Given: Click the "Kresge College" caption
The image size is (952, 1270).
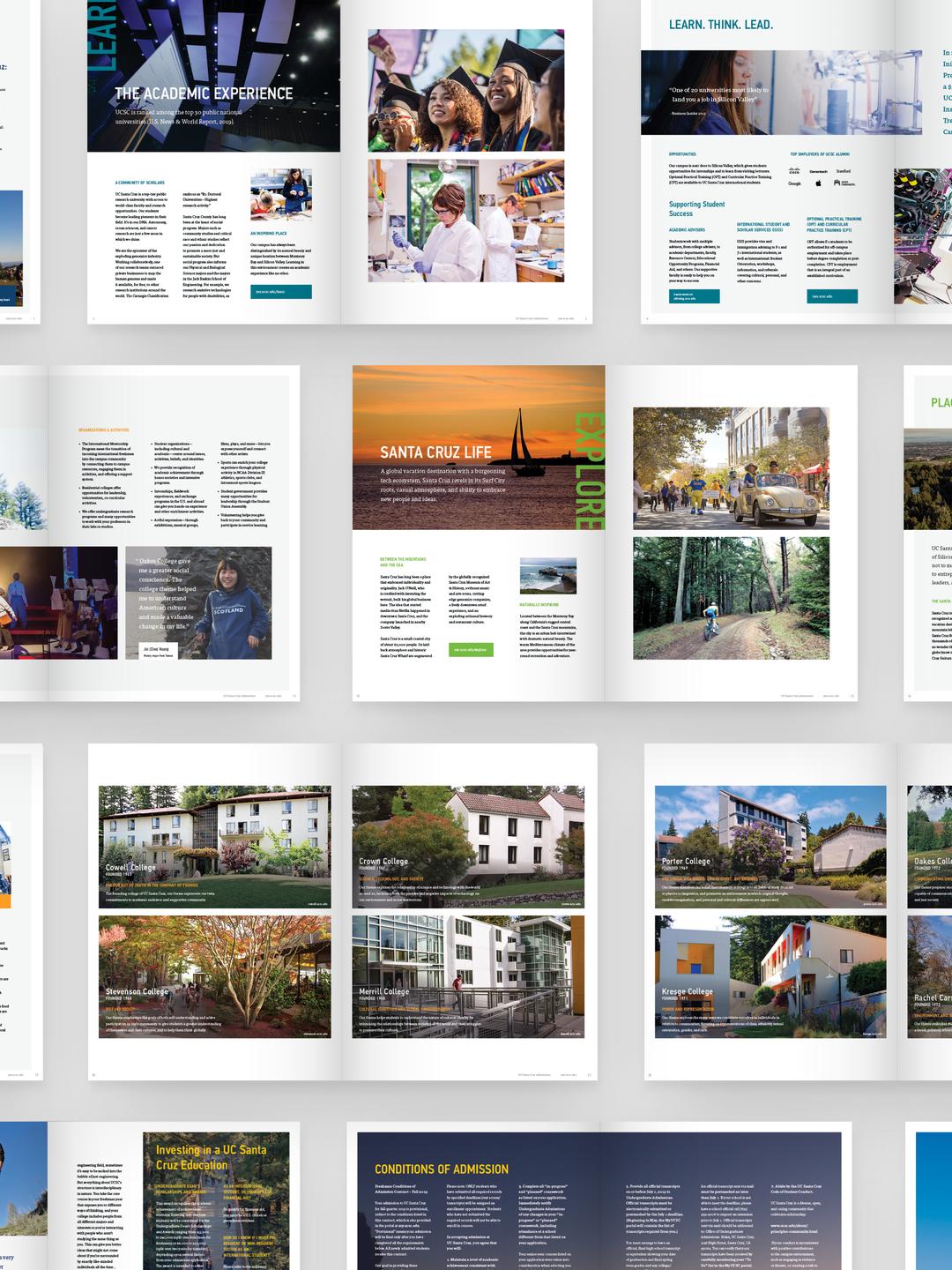Looking at the screenshot, I should point(688,991).
